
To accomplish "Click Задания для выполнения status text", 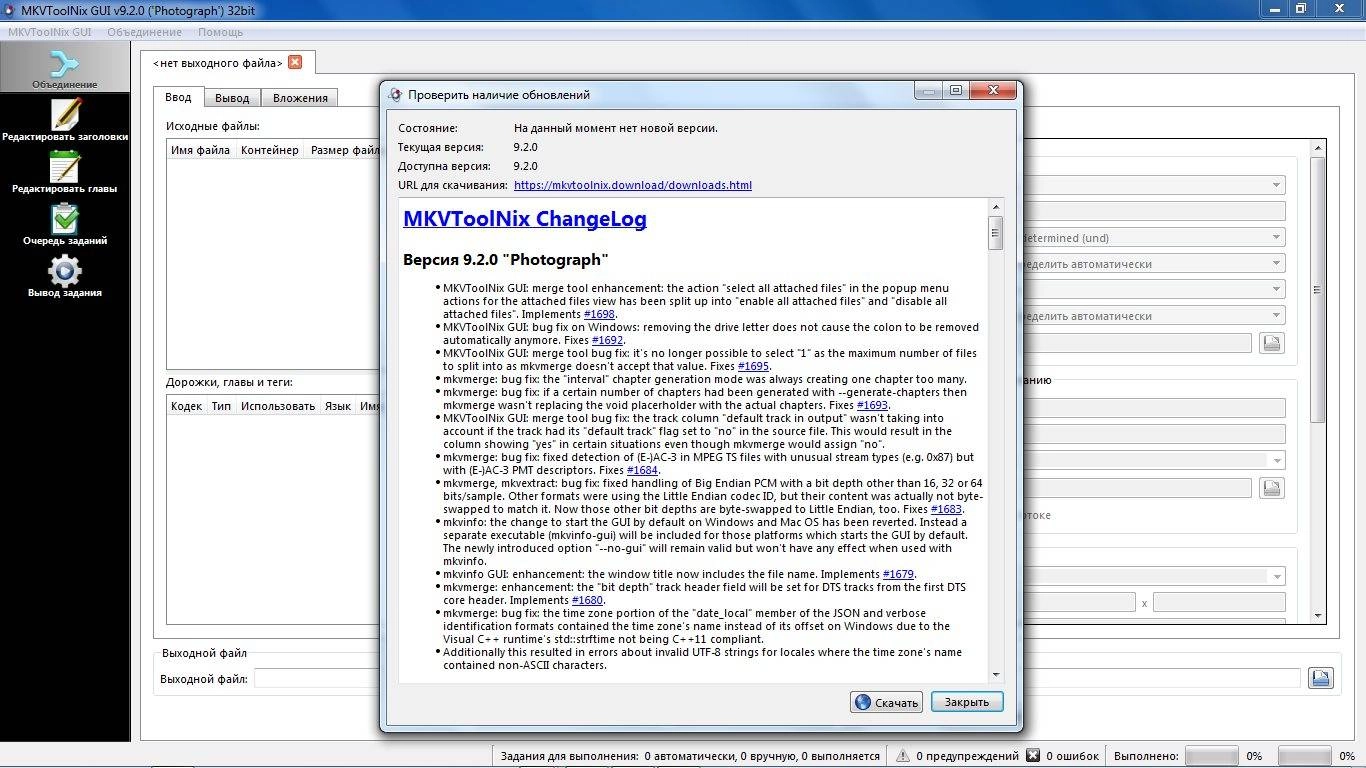I will 690,756.
